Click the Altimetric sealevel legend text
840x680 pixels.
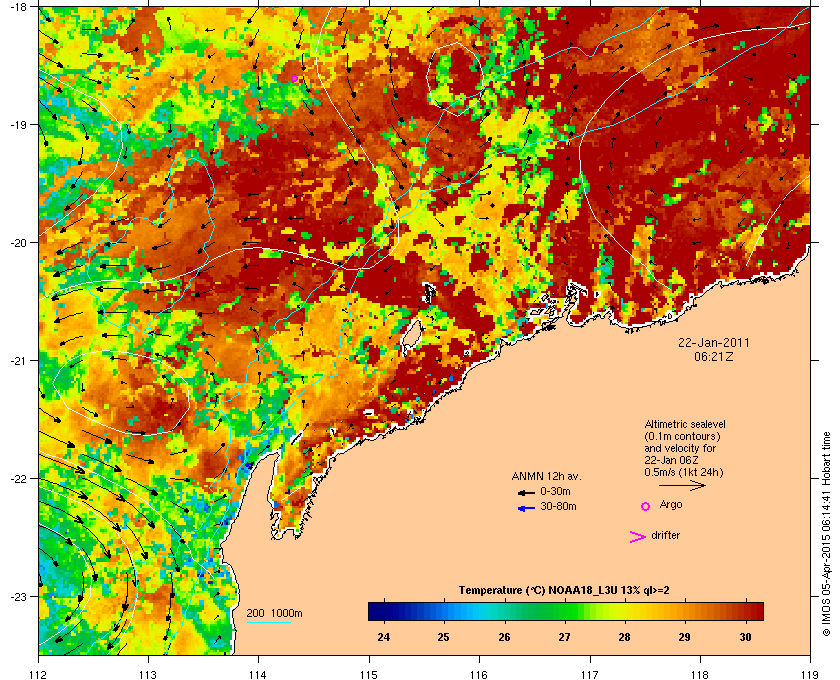point(685,424)
